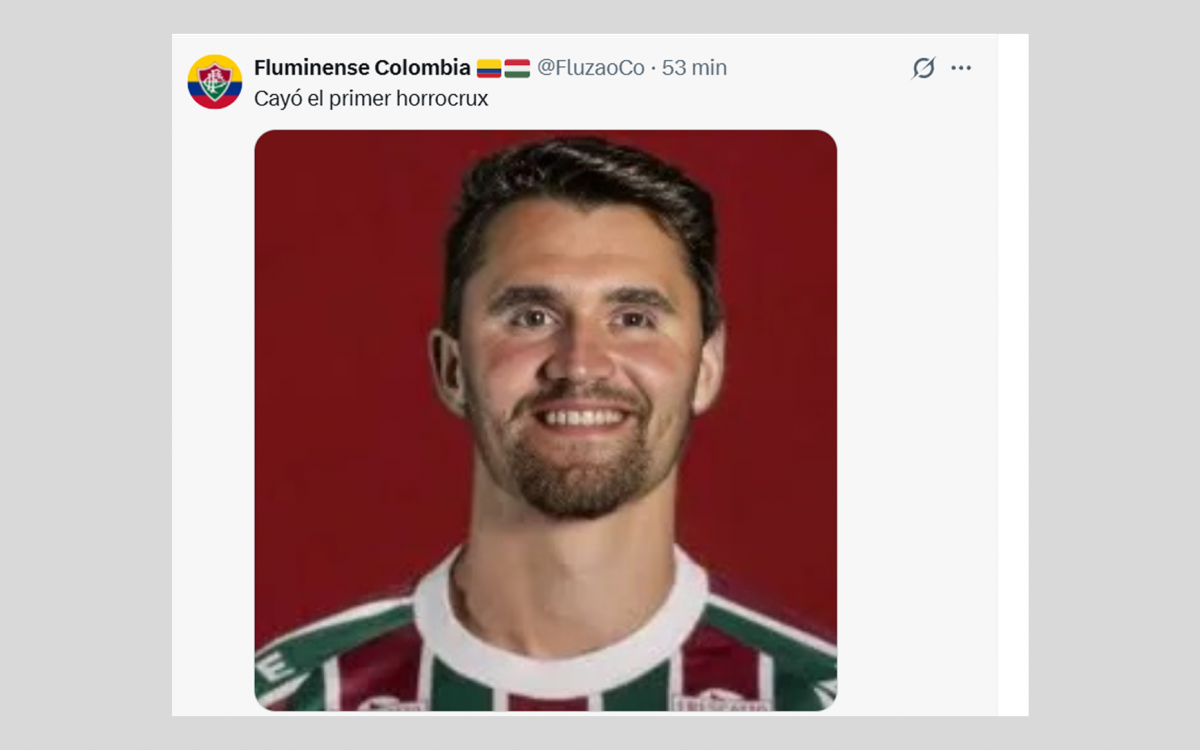The image size is (1200, 750).
Task: Click the 'Fluminense Colombia' display name
Action: [x=363, y=67]
